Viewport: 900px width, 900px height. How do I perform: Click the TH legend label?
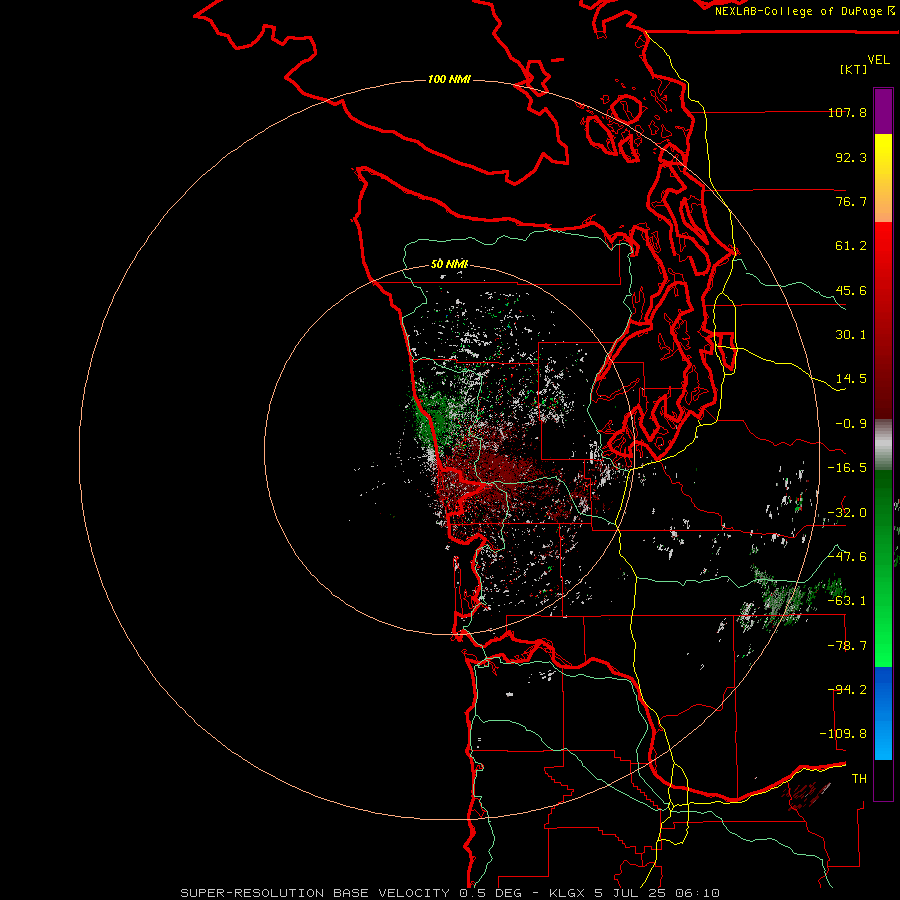(x=859, y=779)
